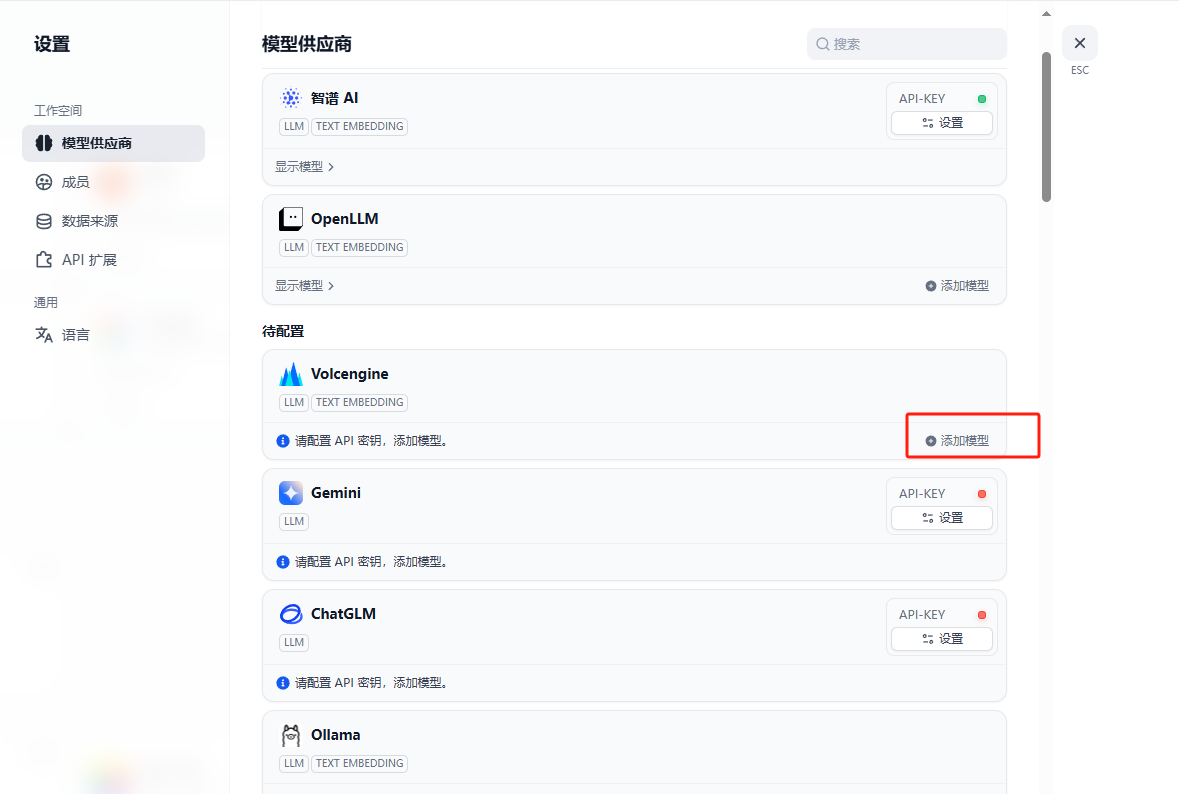Screen dimensions: 1179x794
Task: Open 设置 for 智谱 AI API-KEY
Action: click(x=941, y=123)
